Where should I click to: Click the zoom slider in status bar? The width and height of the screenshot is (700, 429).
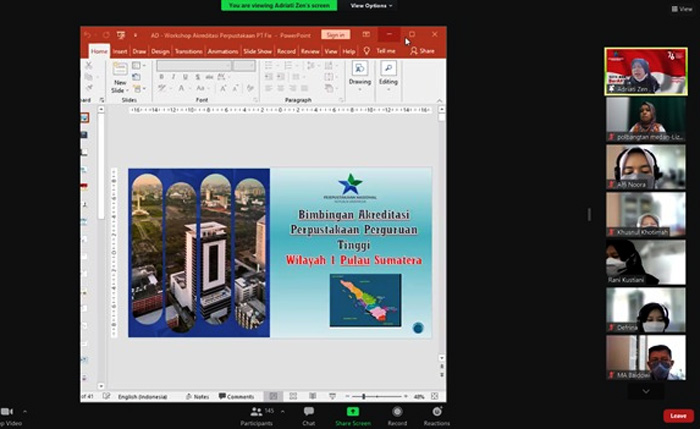(x=376, y=396)
